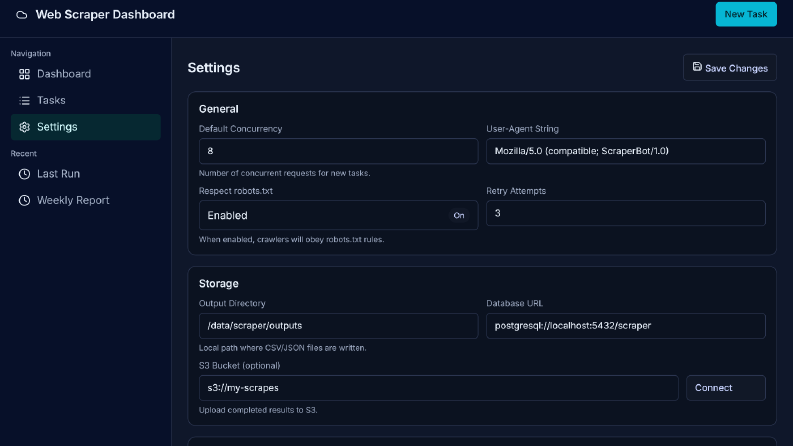
Task: Click the Recent sidebar label
Action: click(24, 154)
